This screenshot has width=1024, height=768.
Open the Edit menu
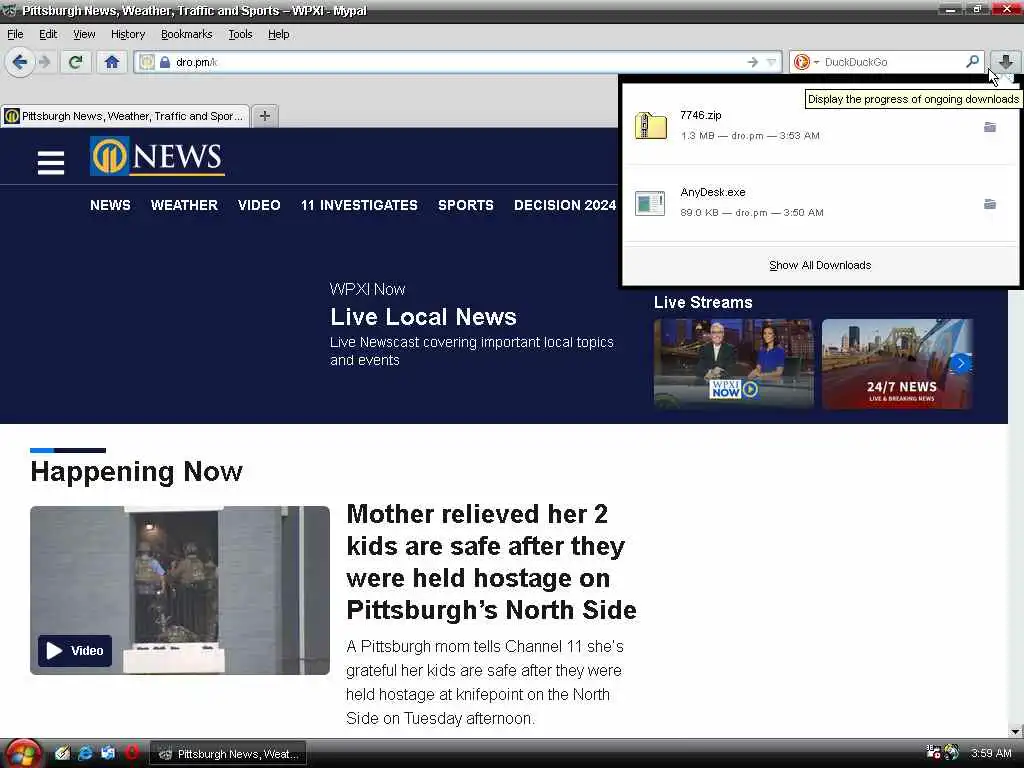tap(48, 34)
